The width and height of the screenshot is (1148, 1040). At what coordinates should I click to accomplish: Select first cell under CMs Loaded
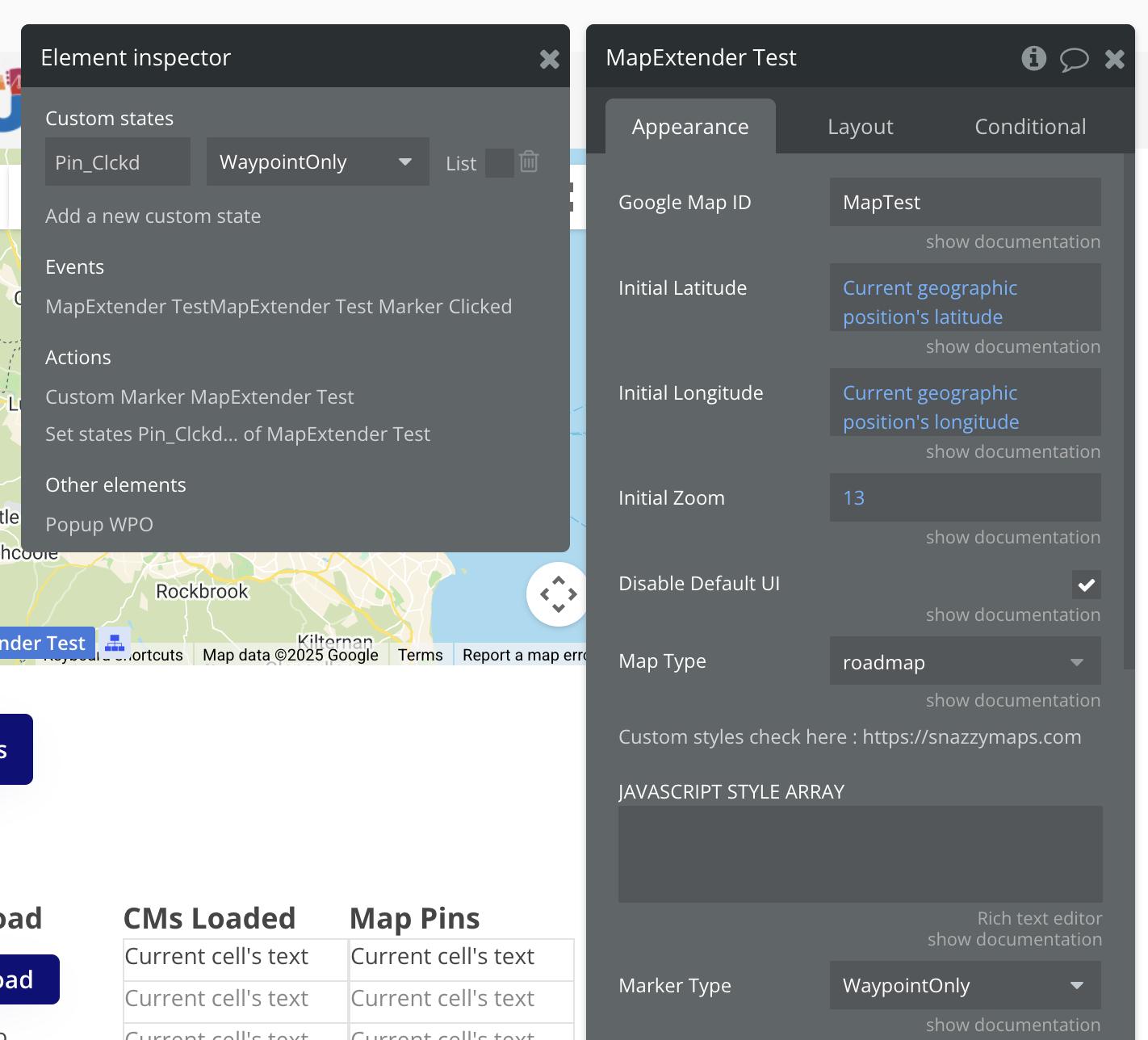pos(236,959)
